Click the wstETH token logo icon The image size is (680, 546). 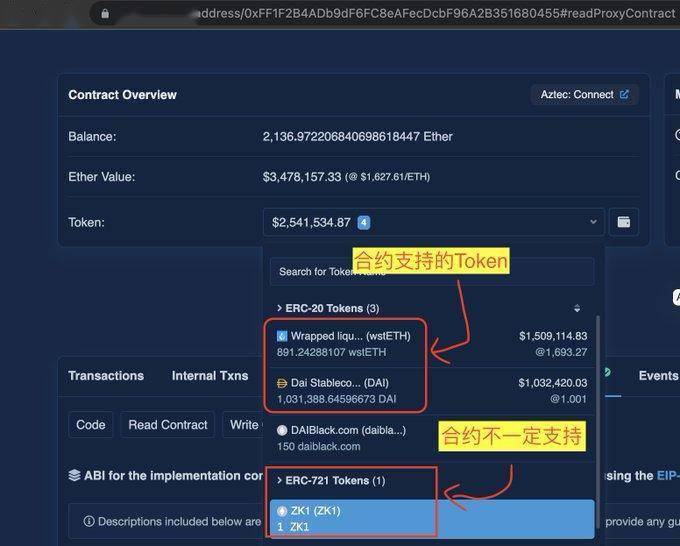click(282, 336)
